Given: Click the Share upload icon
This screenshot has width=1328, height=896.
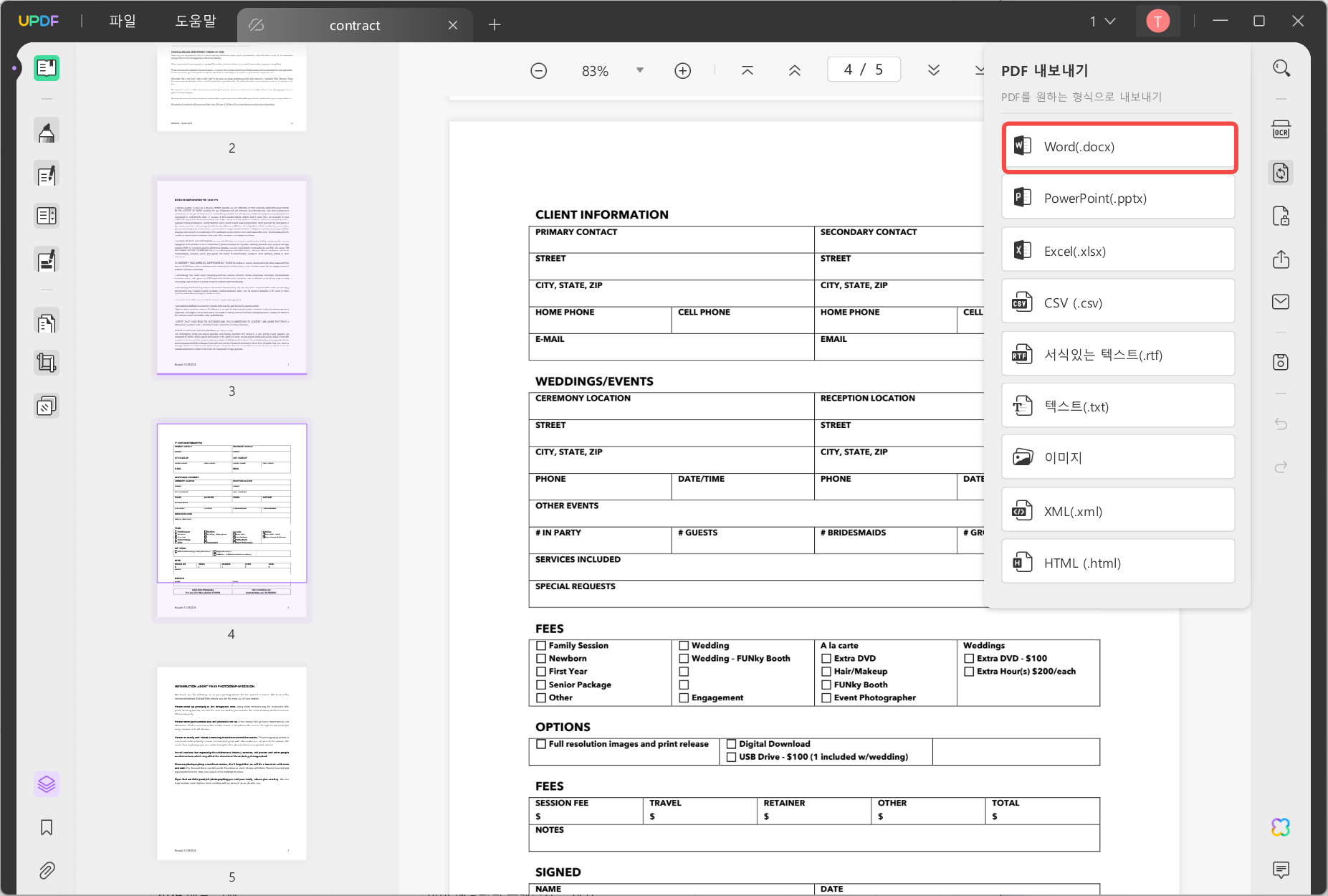Looking at the screenshot, I should click(1281, 259).
